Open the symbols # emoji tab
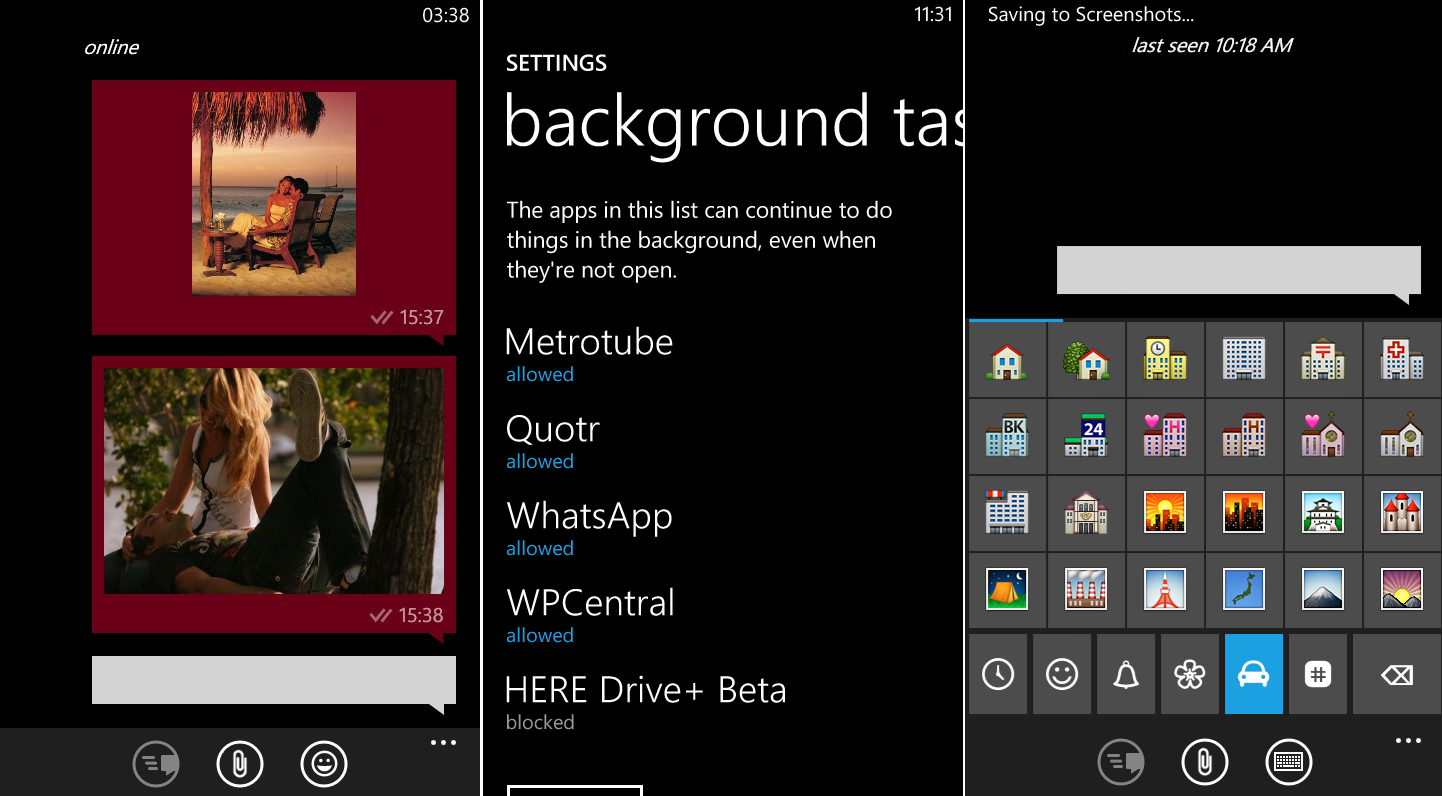Screen dimensions: 1442x796 [x=1318, y=674]
